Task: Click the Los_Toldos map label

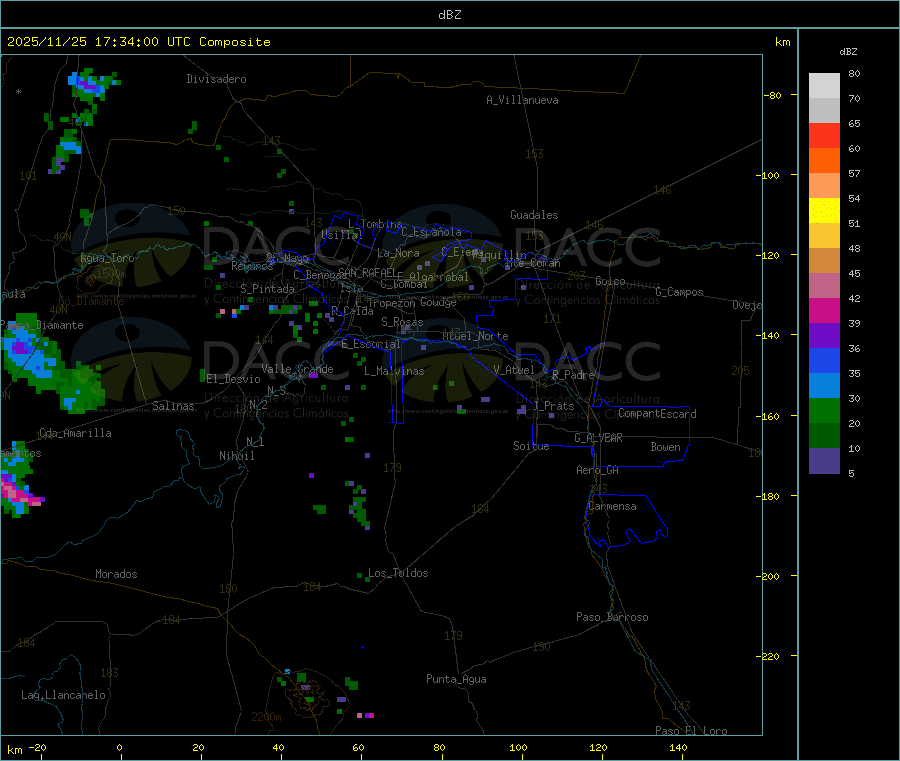Action: click(398, 573)
